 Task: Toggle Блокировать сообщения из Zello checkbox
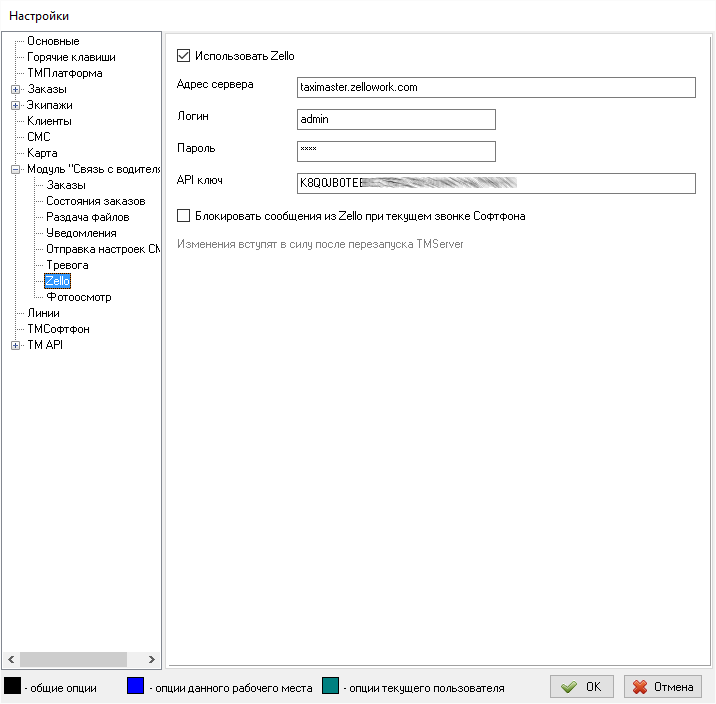(x=183, y=215)
